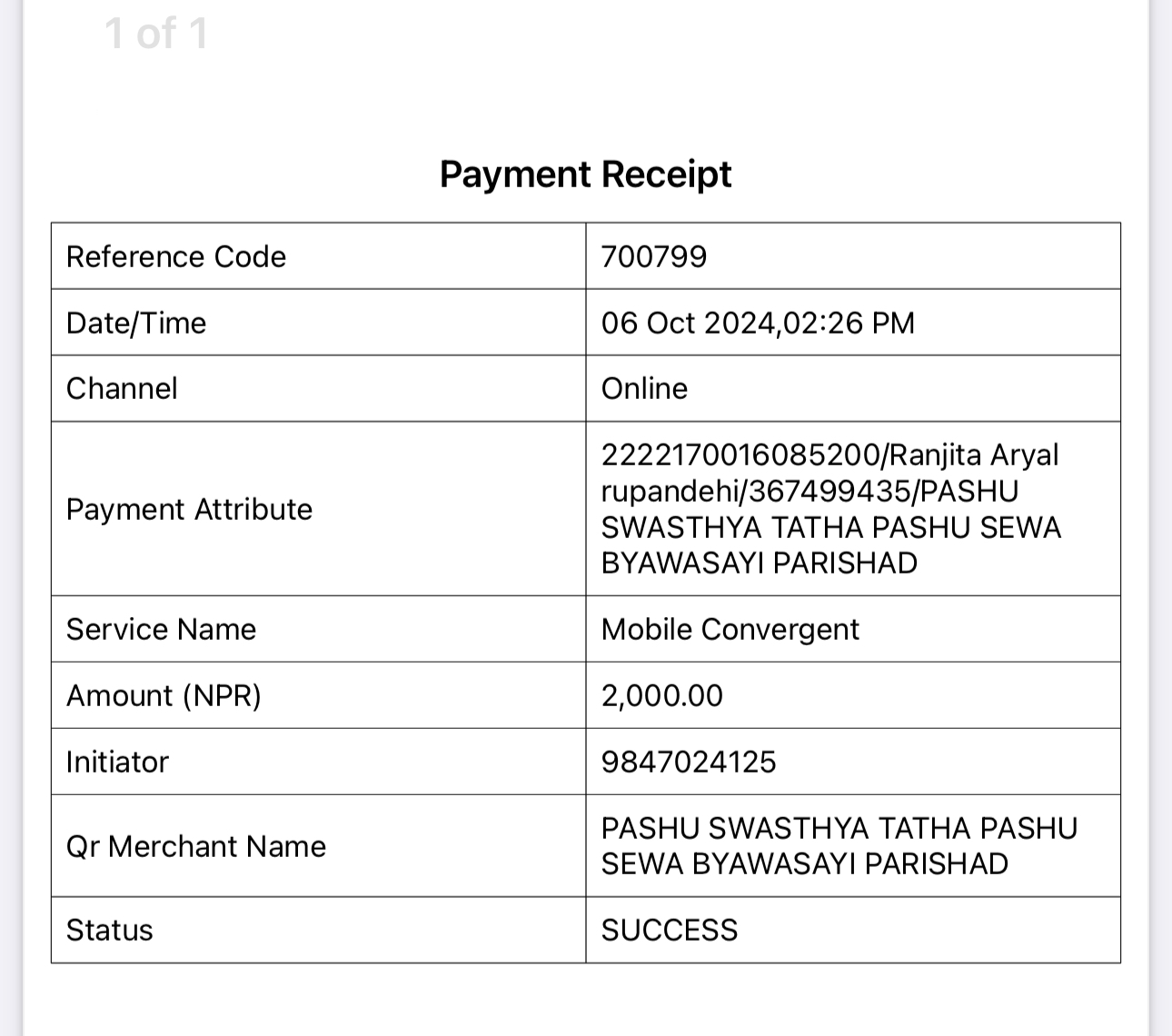Click the Channel label cell

pyautogui.click(x=319, y=388)
